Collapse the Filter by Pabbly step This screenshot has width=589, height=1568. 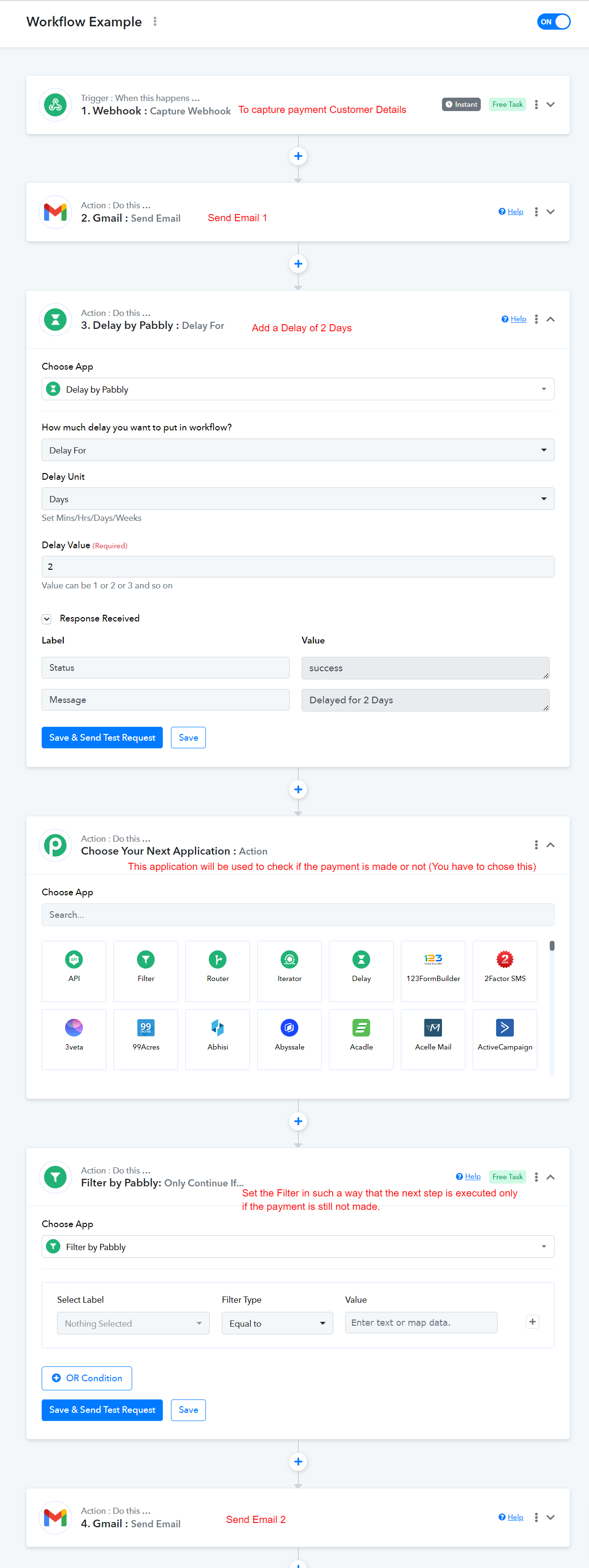(x=551, y=1177)
